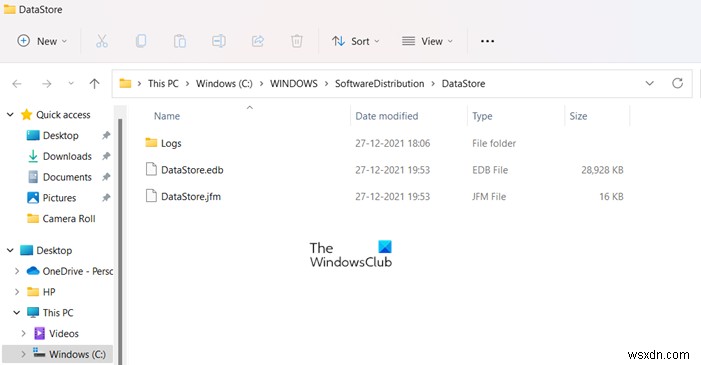Image resolution: width=701 pixels, height=365 pixels.
Task: Click the 28,928 KB size cell
Action: [x=602, y=170]
